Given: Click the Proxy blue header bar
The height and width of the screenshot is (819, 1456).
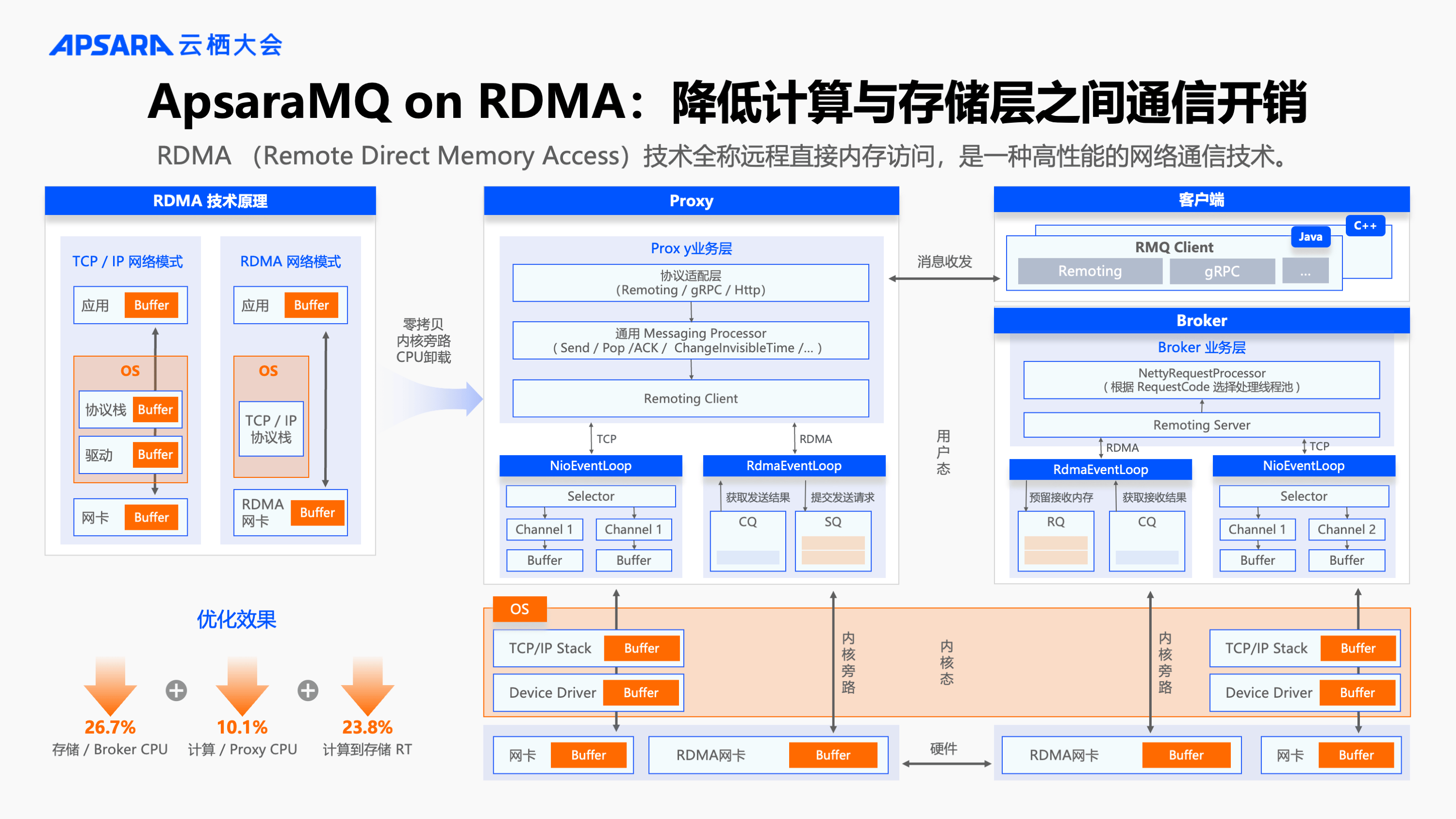Looking at the screenshot, I should (x=691, y=201).
